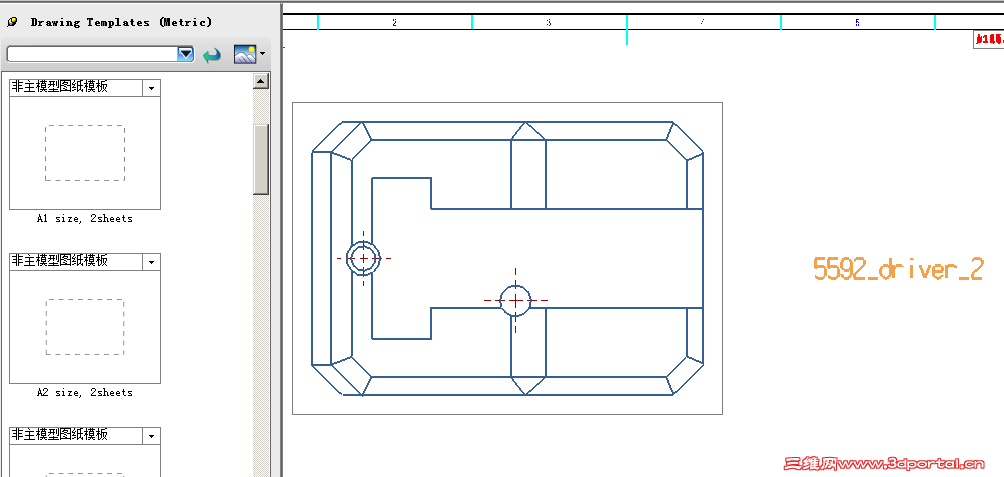Click the landscape picture preview icon
Screen dimensions: 1004x477
pyautogui.click(x=245, y=54)
